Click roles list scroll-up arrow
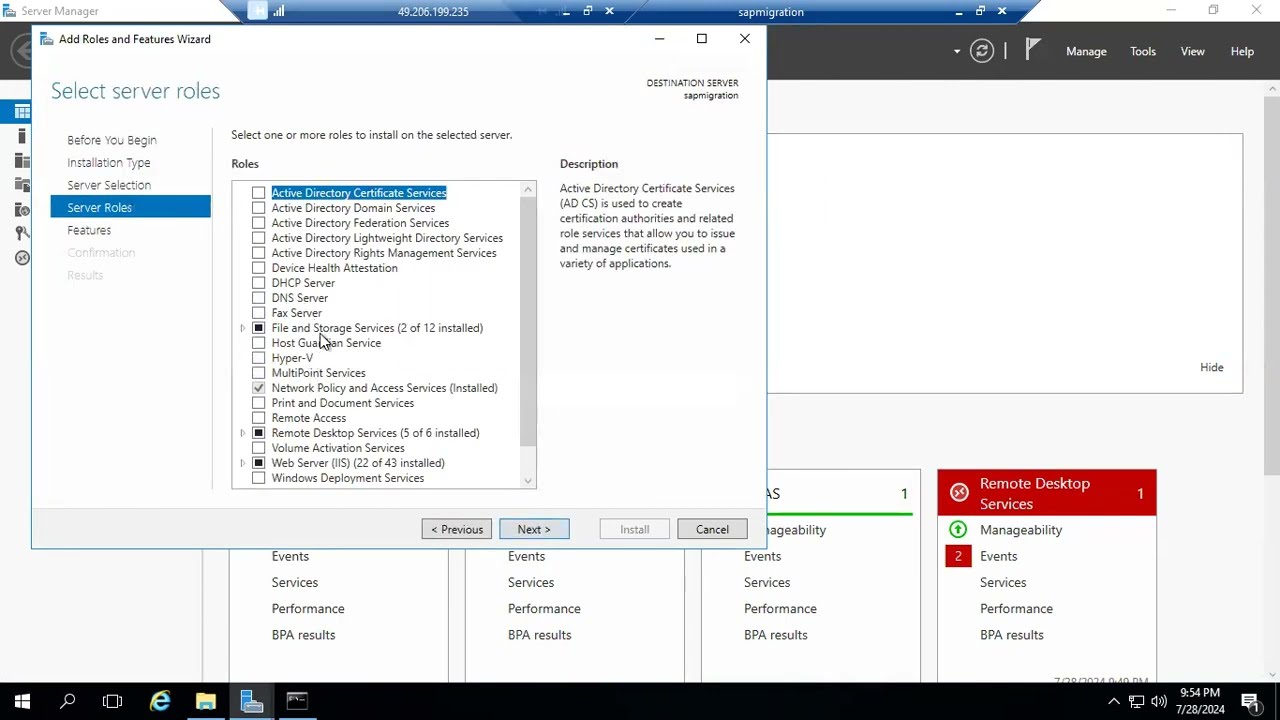The image size is (1280, 720). pyautogui.click(x=528, y=189)
